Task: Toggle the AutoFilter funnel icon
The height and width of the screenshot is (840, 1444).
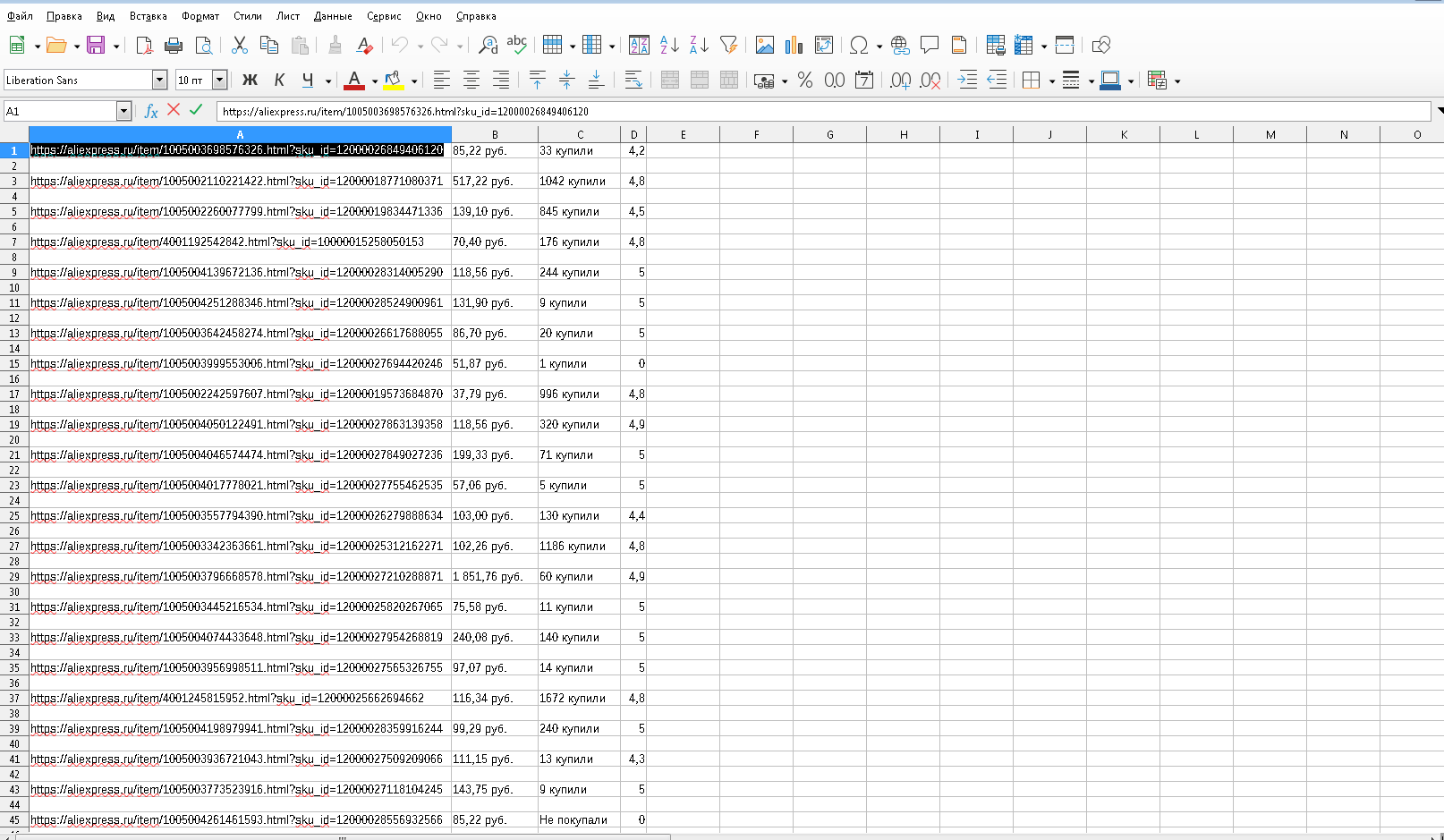Action: 729,45
